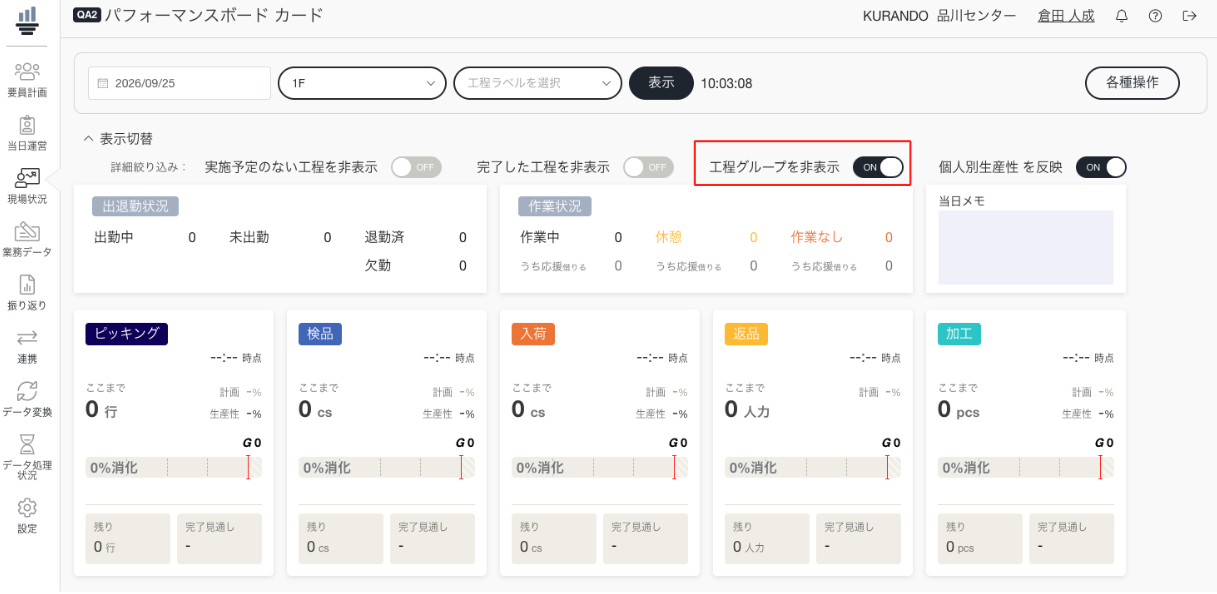Click the 作業中 status label

tap(540, 238)
